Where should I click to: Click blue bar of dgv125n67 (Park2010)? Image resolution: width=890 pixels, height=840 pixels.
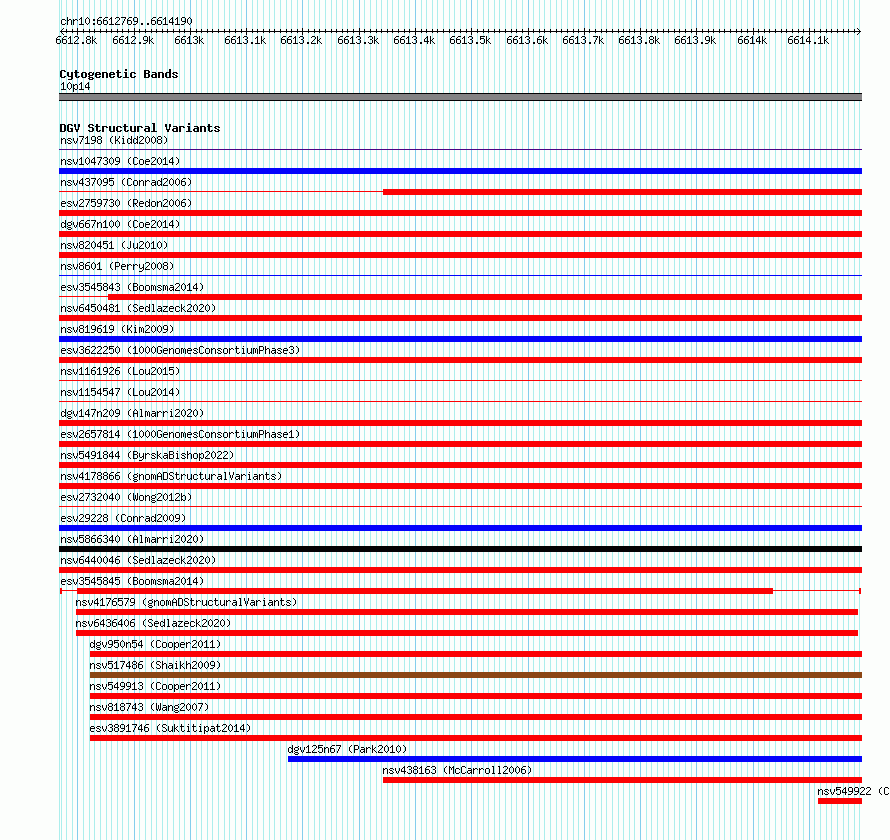click(575, 759)
